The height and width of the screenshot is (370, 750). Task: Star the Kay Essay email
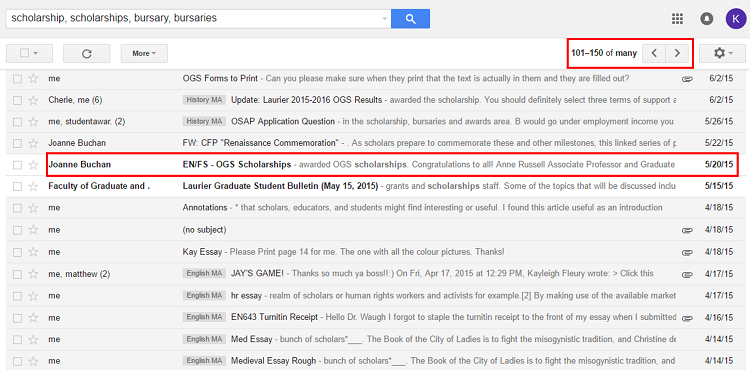[33, 251]
